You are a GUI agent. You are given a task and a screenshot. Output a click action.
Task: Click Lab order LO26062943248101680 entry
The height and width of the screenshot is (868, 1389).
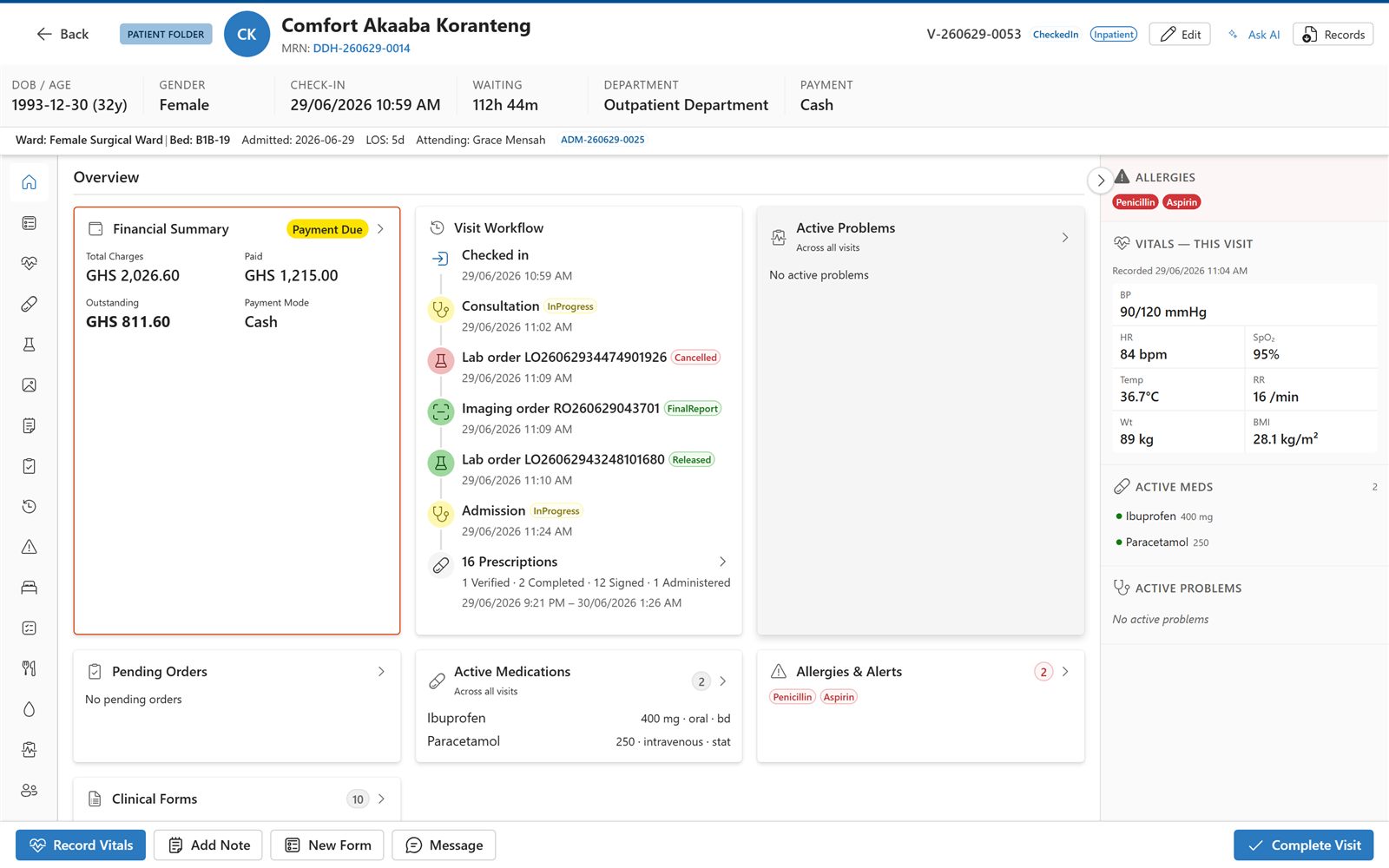coord(563,459)
